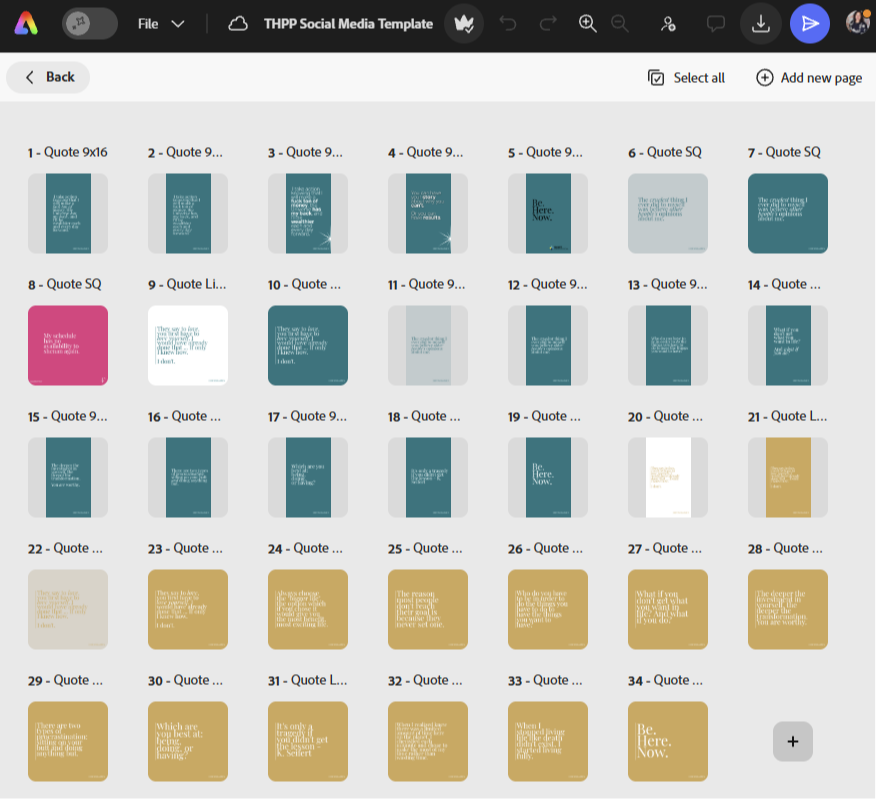
Task: Open Adobe Express home logo
Action: (26, 24)
